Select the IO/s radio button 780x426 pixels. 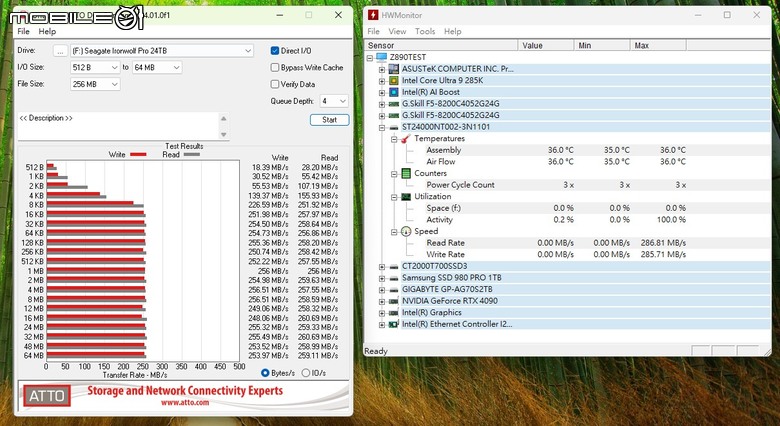click(306, 373)
